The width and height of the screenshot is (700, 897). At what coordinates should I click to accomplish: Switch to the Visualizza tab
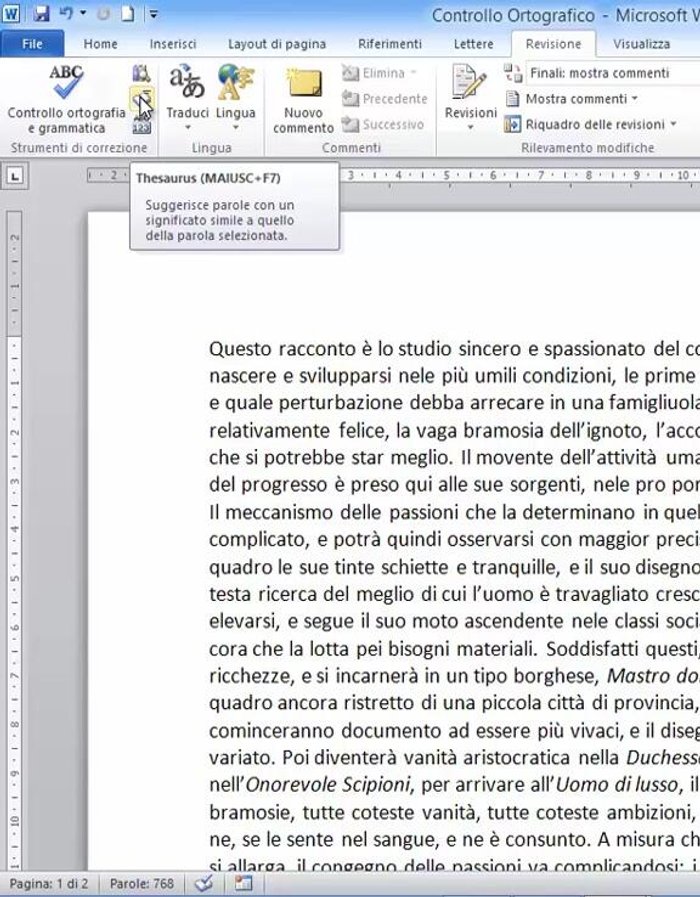[x=641, y=44]
